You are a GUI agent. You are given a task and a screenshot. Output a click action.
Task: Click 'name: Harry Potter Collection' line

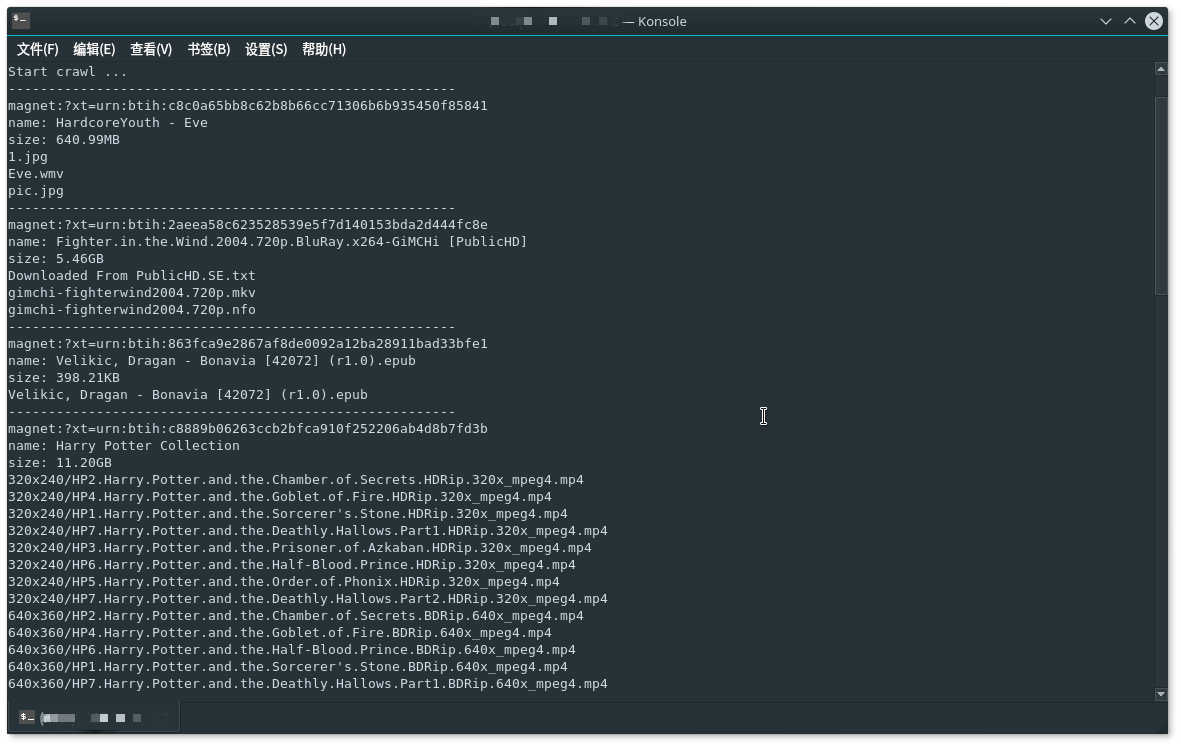[124, 446]
